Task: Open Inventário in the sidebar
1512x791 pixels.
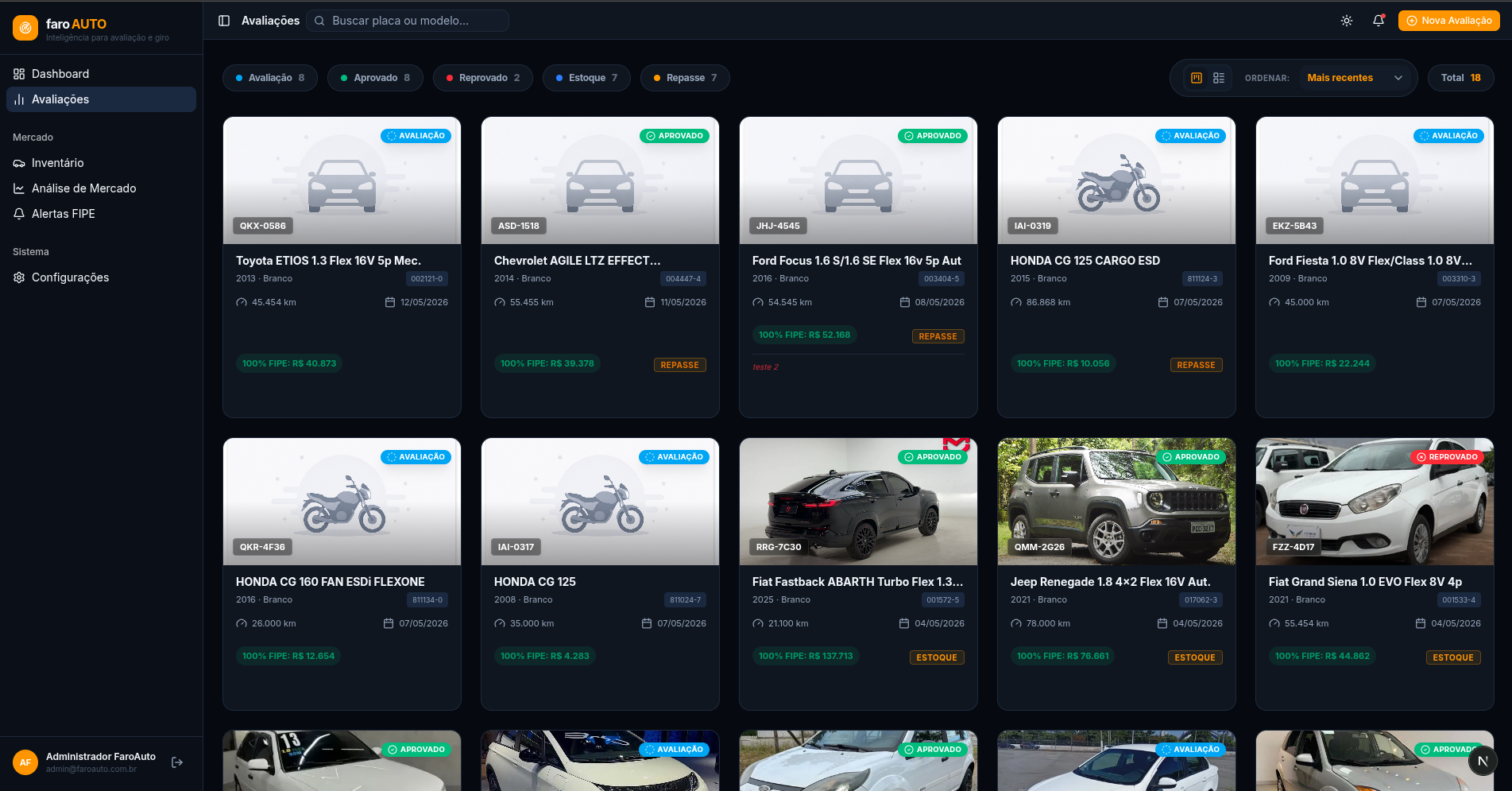Action: click(x=102, y=163)
